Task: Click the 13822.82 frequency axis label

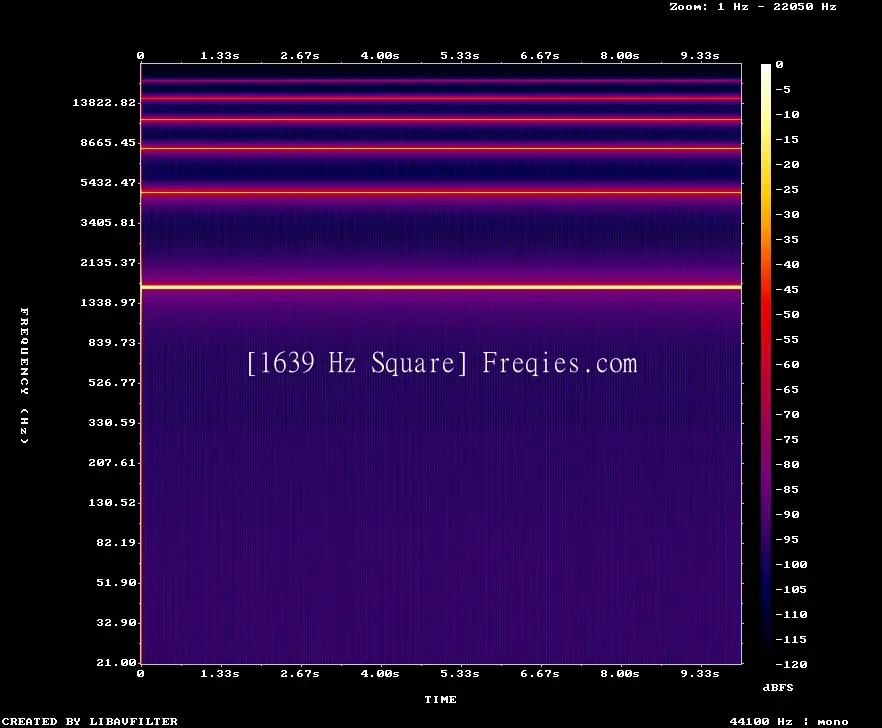Action: point(104,102)
